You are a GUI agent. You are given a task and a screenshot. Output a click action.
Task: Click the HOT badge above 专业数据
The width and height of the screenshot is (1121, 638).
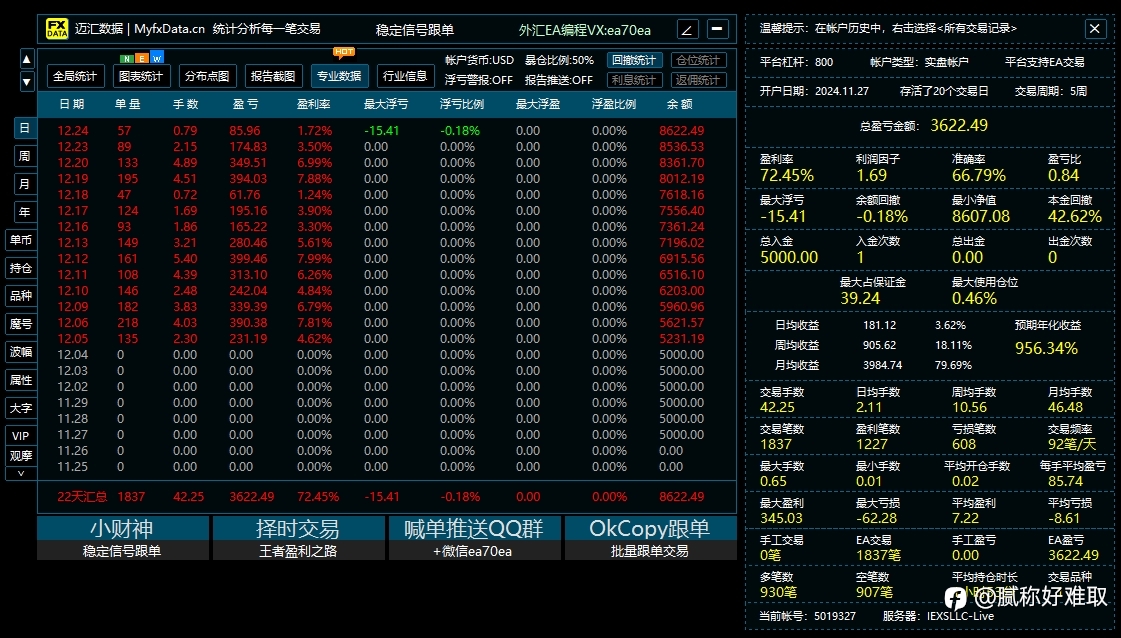tap(344, 51)
